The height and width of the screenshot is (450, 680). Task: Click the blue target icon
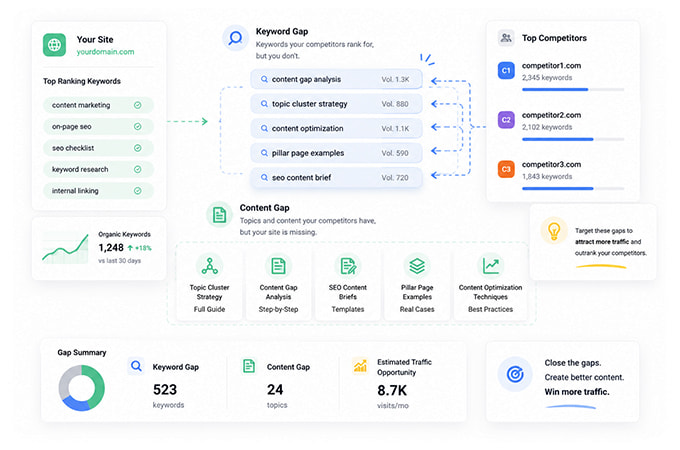pos(515,374)
